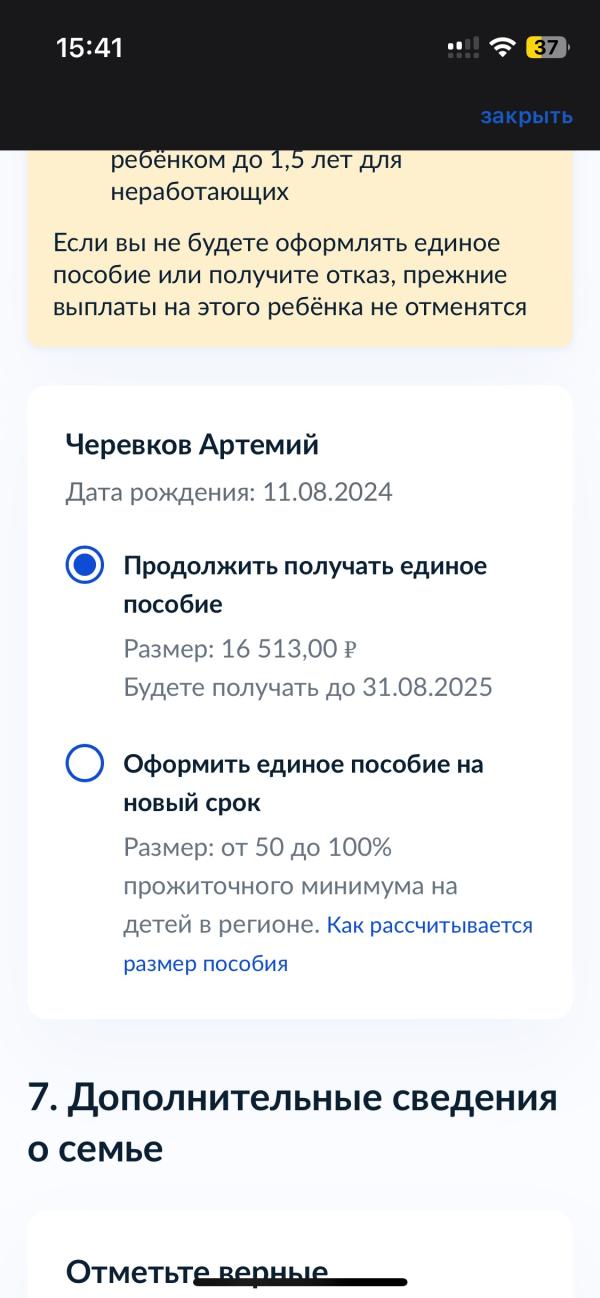Tap the Wi-Fi icon in status bar
This screenshot has height=1298, width=600.
click(504, 47)
